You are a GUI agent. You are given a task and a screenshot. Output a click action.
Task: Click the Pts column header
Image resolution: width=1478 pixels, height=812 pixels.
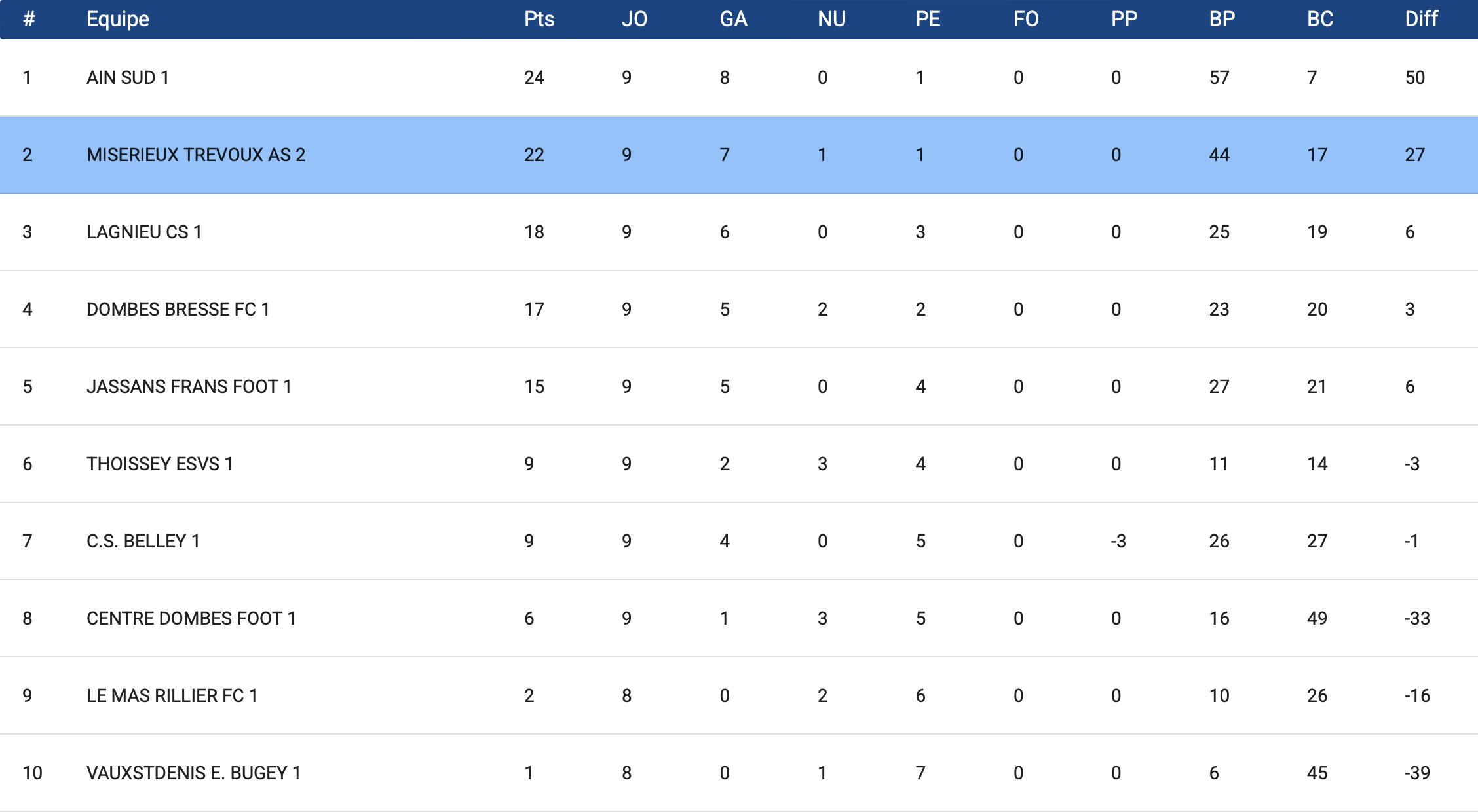pyautogui.click(x=539, y=19)
